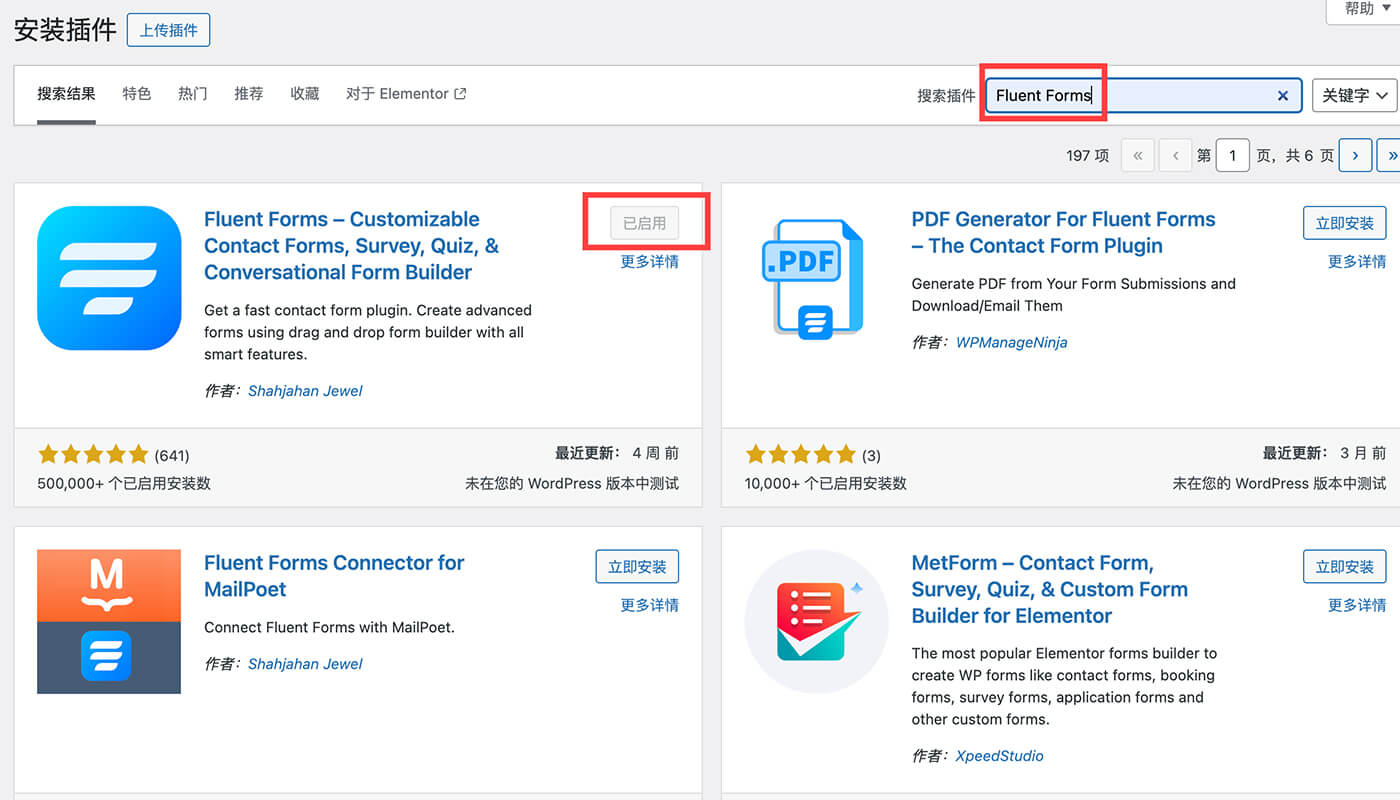Click the Fluent Forms plugin logo icon

[109, 278]
